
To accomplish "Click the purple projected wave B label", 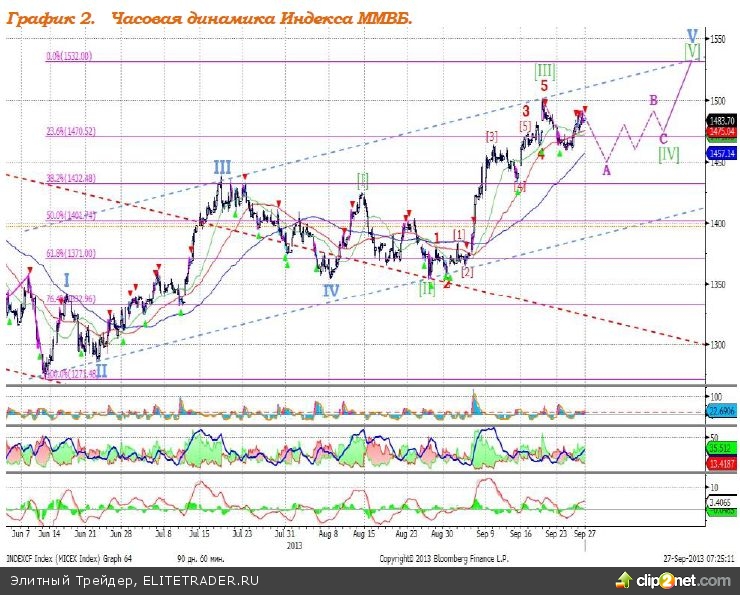I will pyautogui.click(x=653, y=100).
